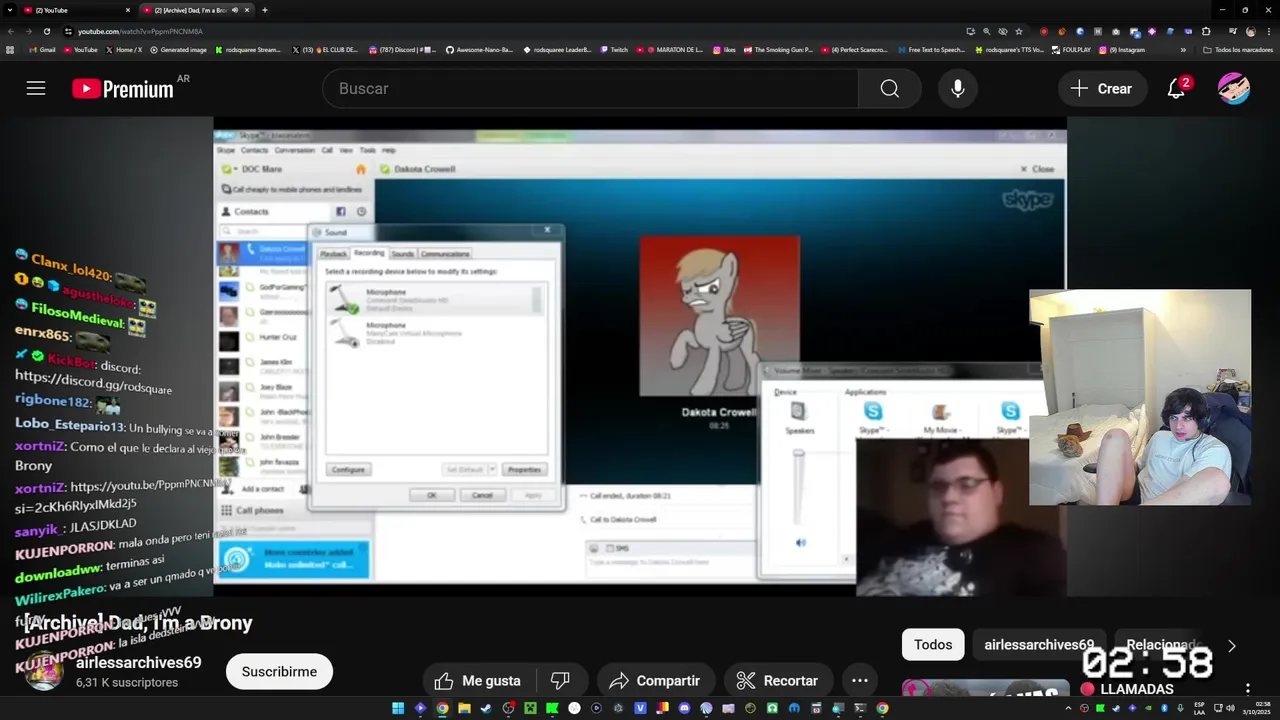This screenshot has height=720, width=1280.
Task: Open Discord from the taskbar
Action: (684, 708)
